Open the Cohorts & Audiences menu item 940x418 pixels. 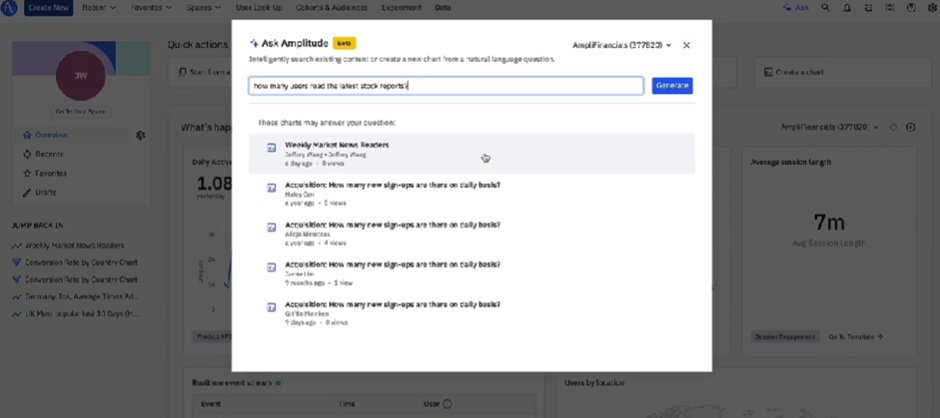(332, 7)
